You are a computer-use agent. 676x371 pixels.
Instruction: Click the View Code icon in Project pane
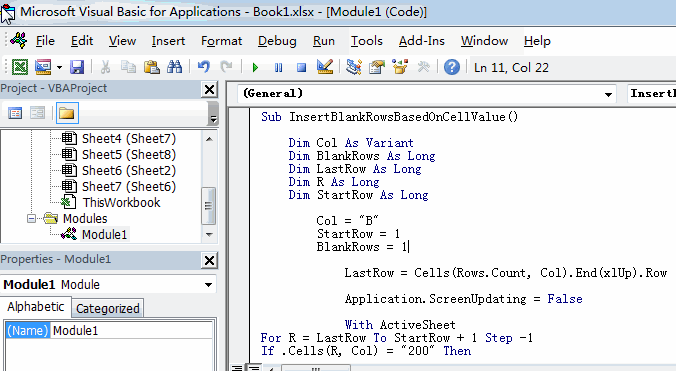click(15, 113)
